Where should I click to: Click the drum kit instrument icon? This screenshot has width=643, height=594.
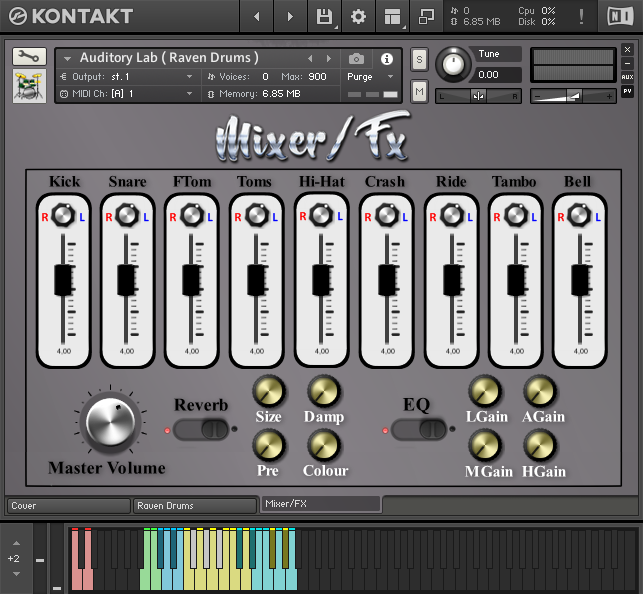click(x=29, y=86)
